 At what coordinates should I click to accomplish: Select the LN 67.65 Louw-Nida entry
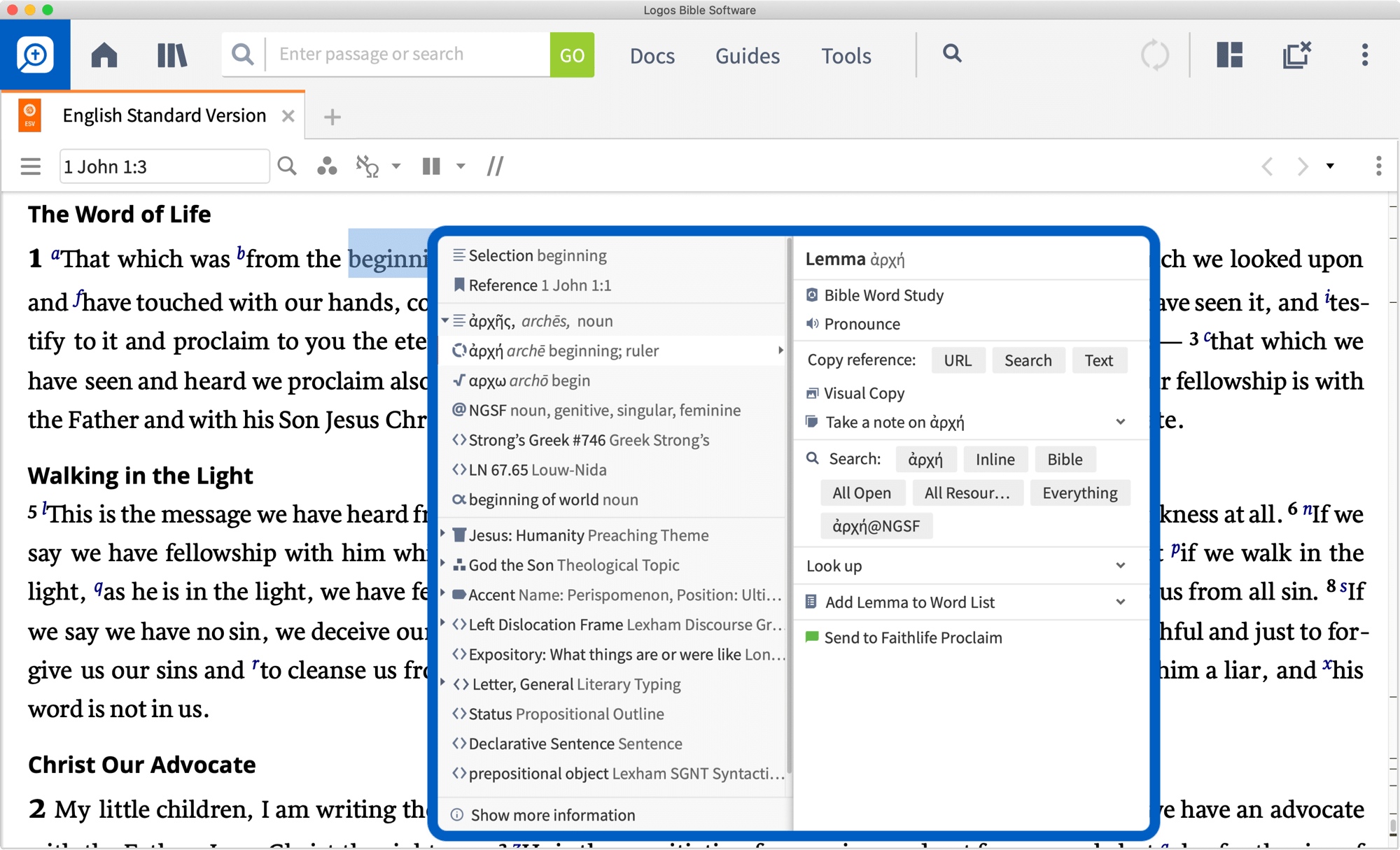612,469
